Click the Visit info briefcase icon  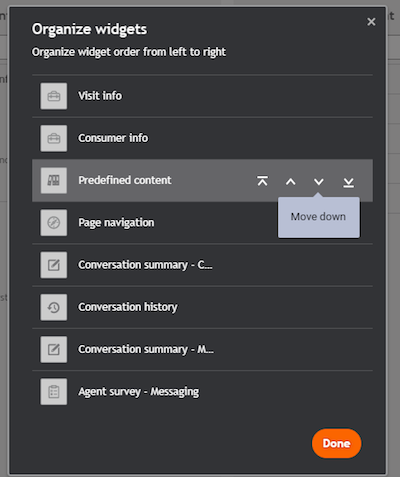[54, 96]
